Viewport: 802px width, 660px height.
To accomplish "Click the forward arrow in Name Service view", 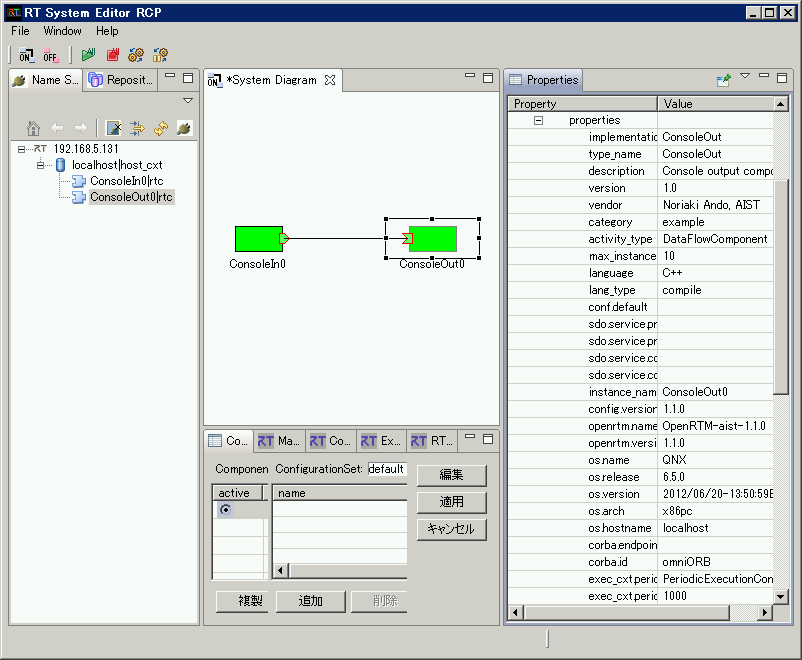I will coord(80,128).
